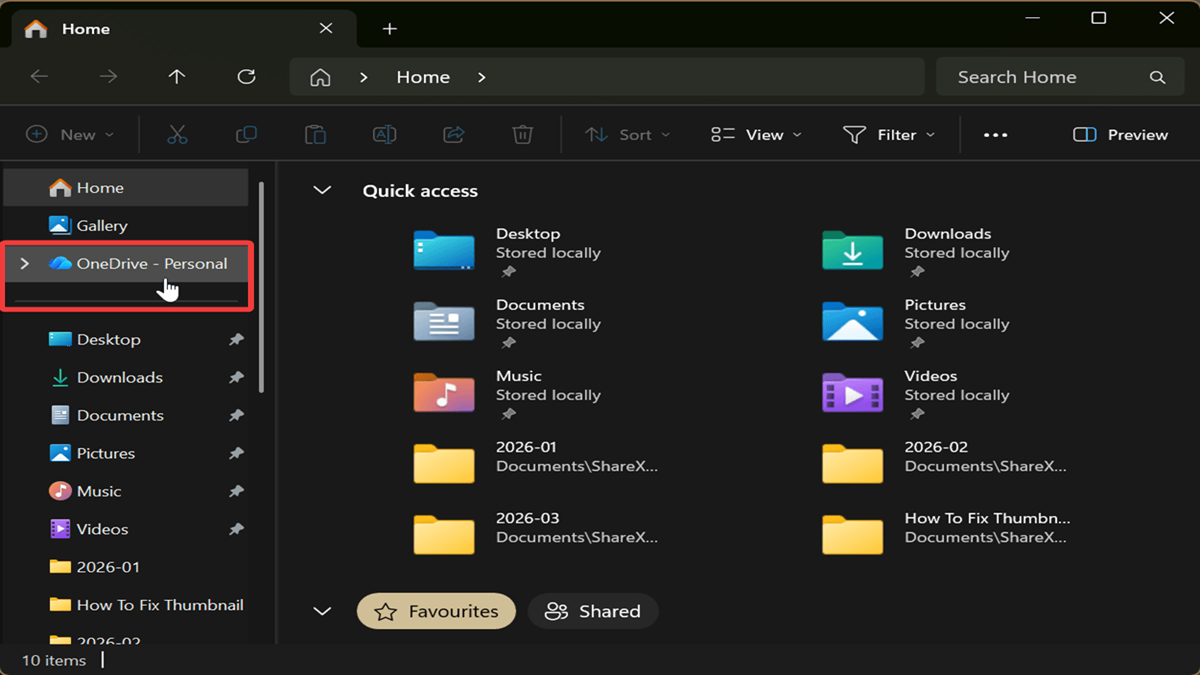The width and height of the screenshot is (1200, 675).
Task: Toggle the Preview pane
Action: click(1120, 135)
